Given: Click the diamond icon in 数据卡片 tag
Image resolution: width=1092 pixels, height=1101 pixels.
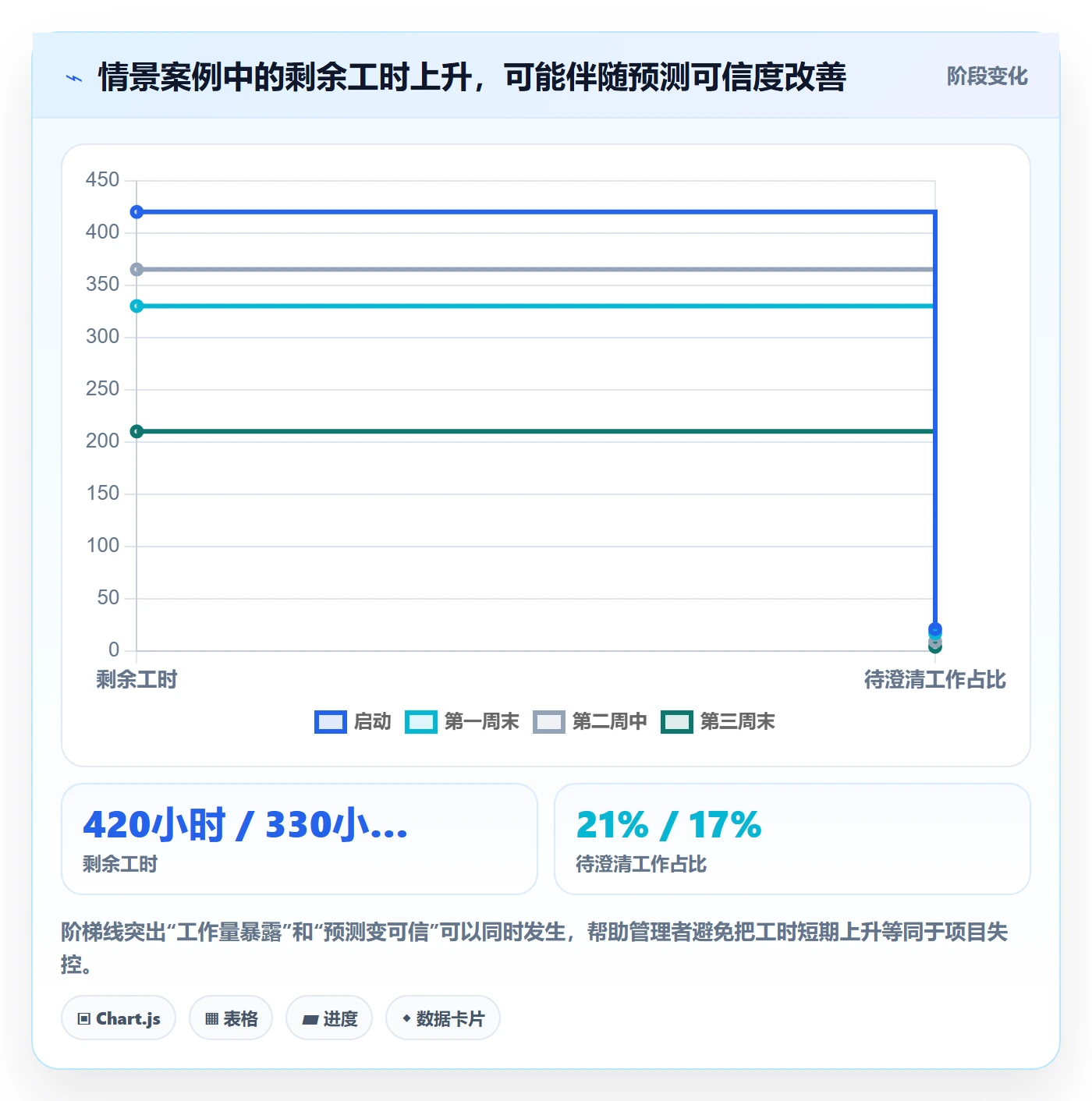Looking at the screenshot, I should point(406,1018).
